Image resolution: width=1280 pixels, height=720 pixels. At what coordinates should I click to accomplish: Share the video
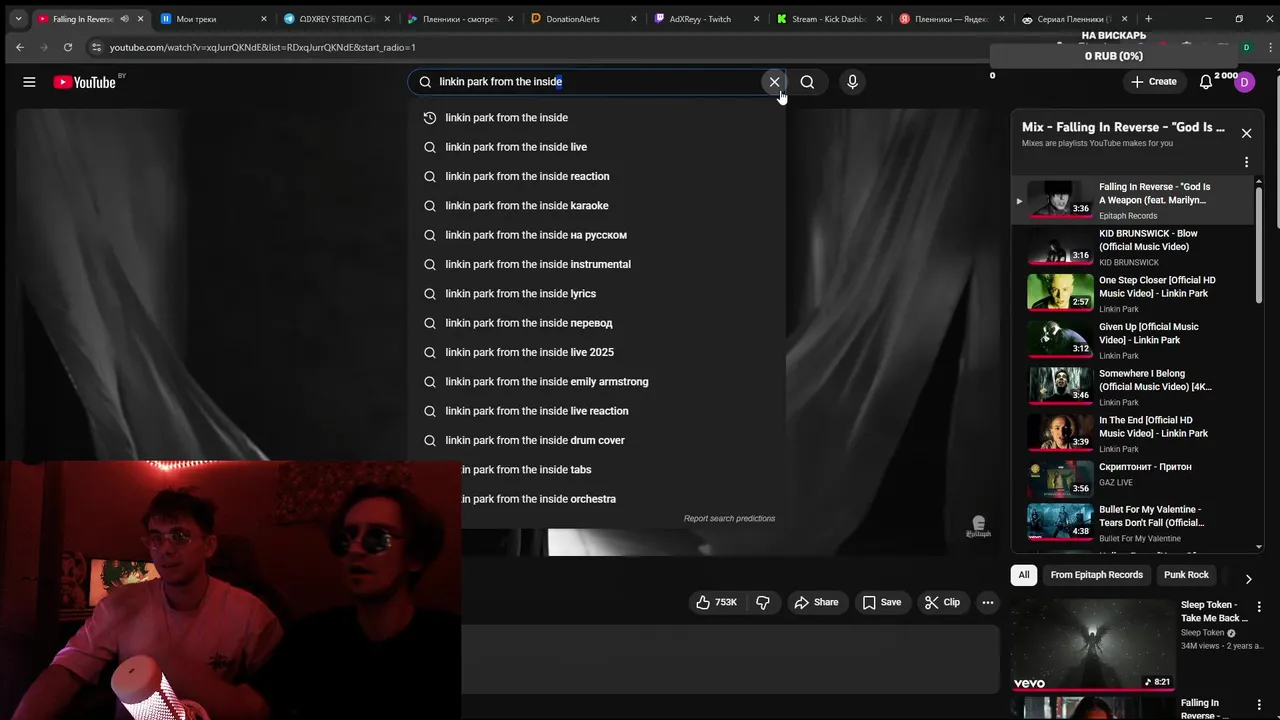tap(816, 602)
